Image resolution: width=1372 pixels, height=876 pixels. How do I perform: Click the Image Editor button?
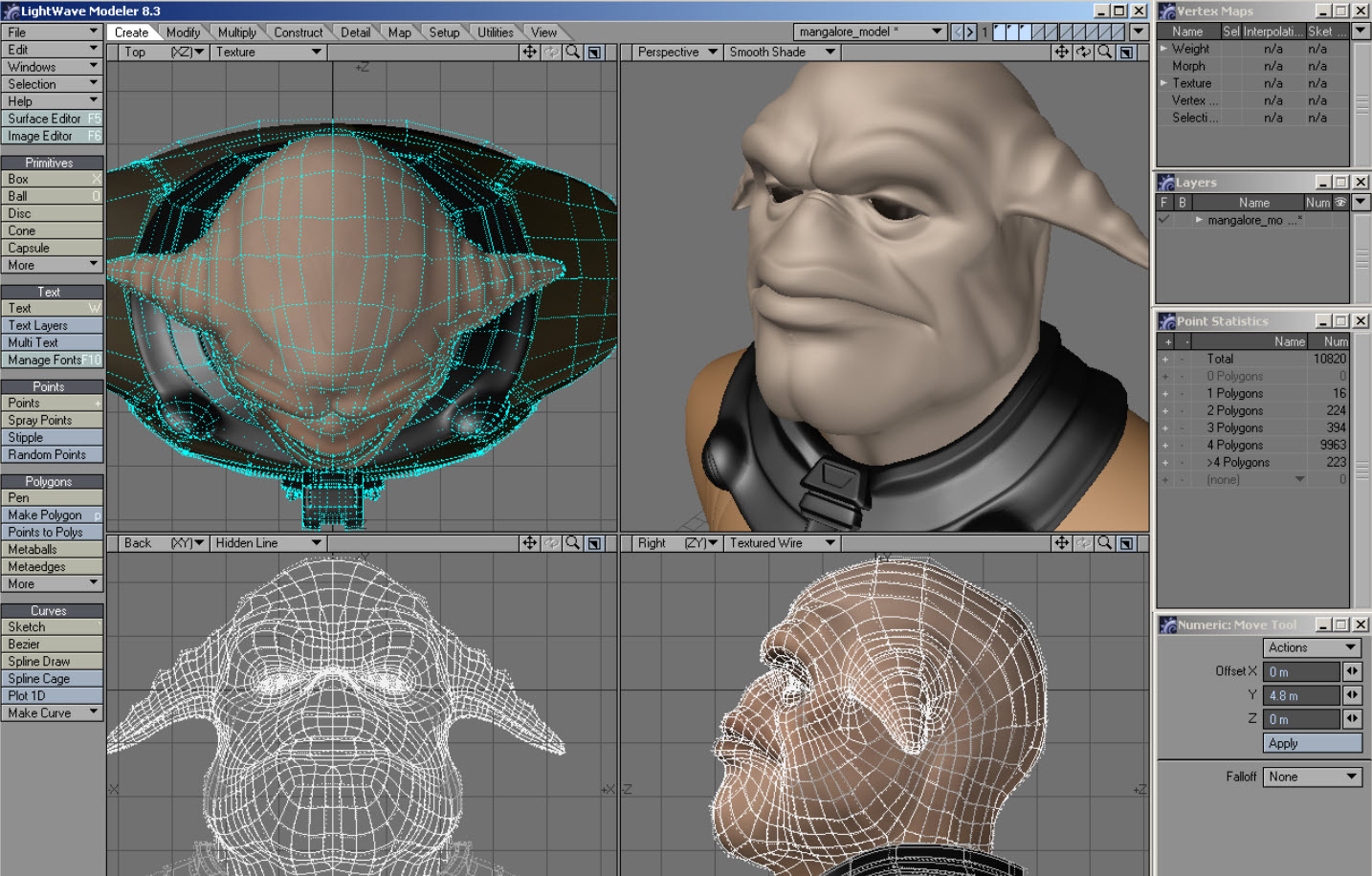click(52, 136)
